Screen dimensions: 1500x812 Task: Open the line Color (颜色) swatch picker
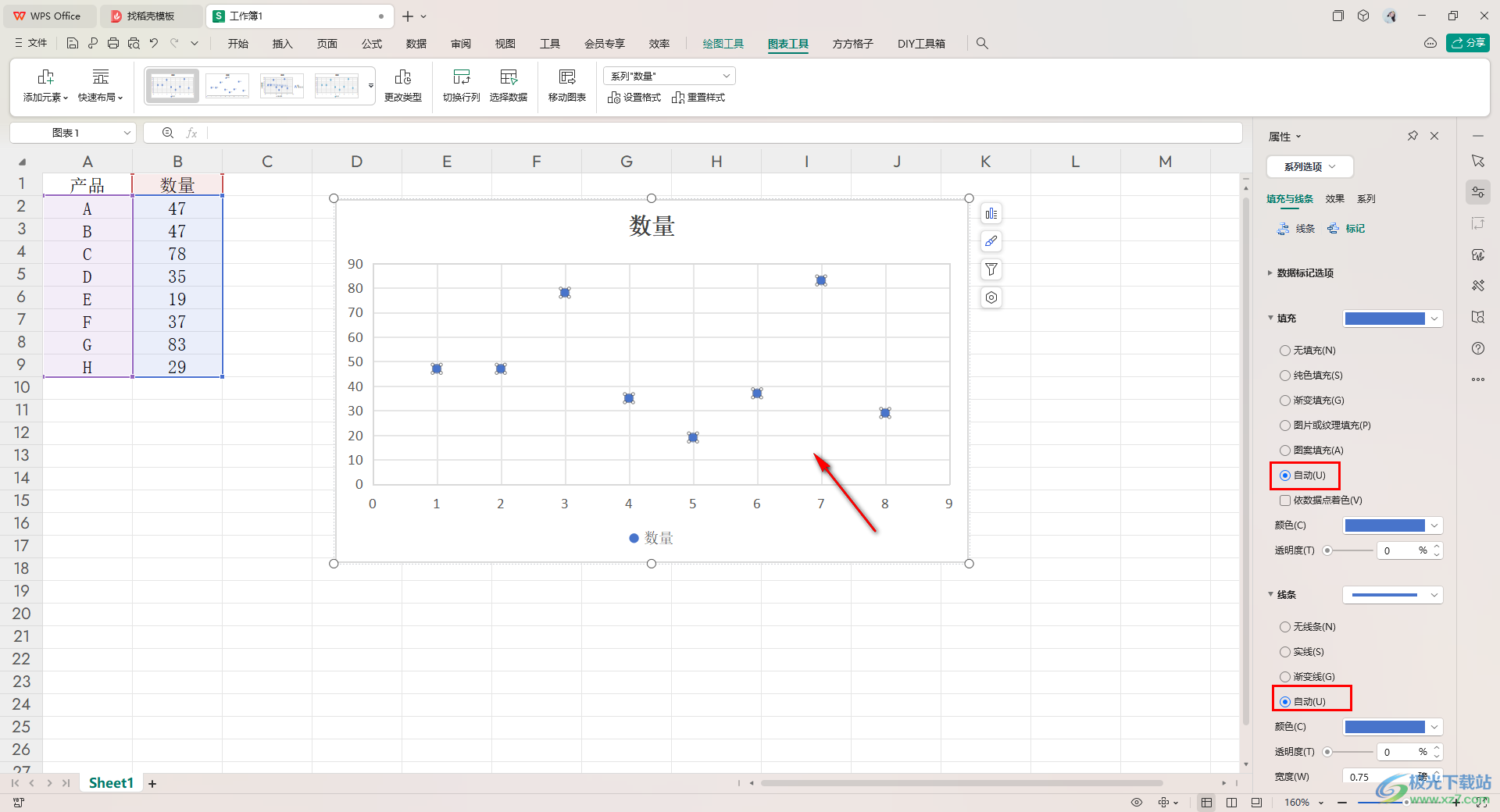[1392, 727]
